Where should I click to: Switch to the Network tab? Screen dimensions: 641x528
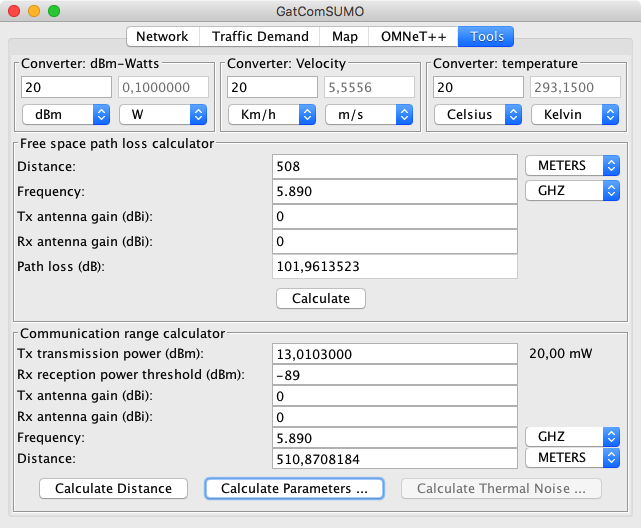point(162,37)
